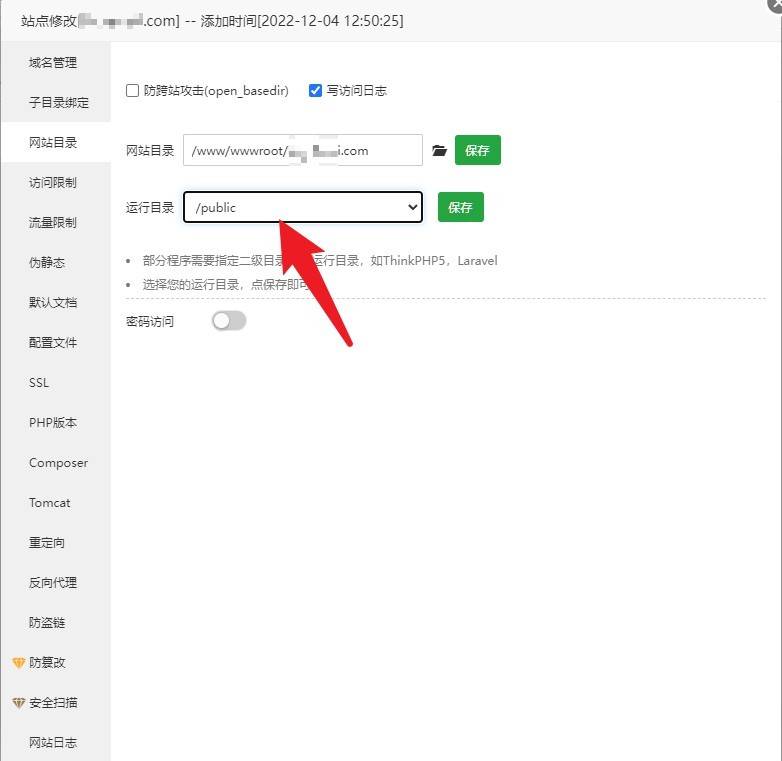The width and height of the screenshot is (782, 761).
Task: Click the diamond icon next to 防篡改
Action: click(18, 663)
